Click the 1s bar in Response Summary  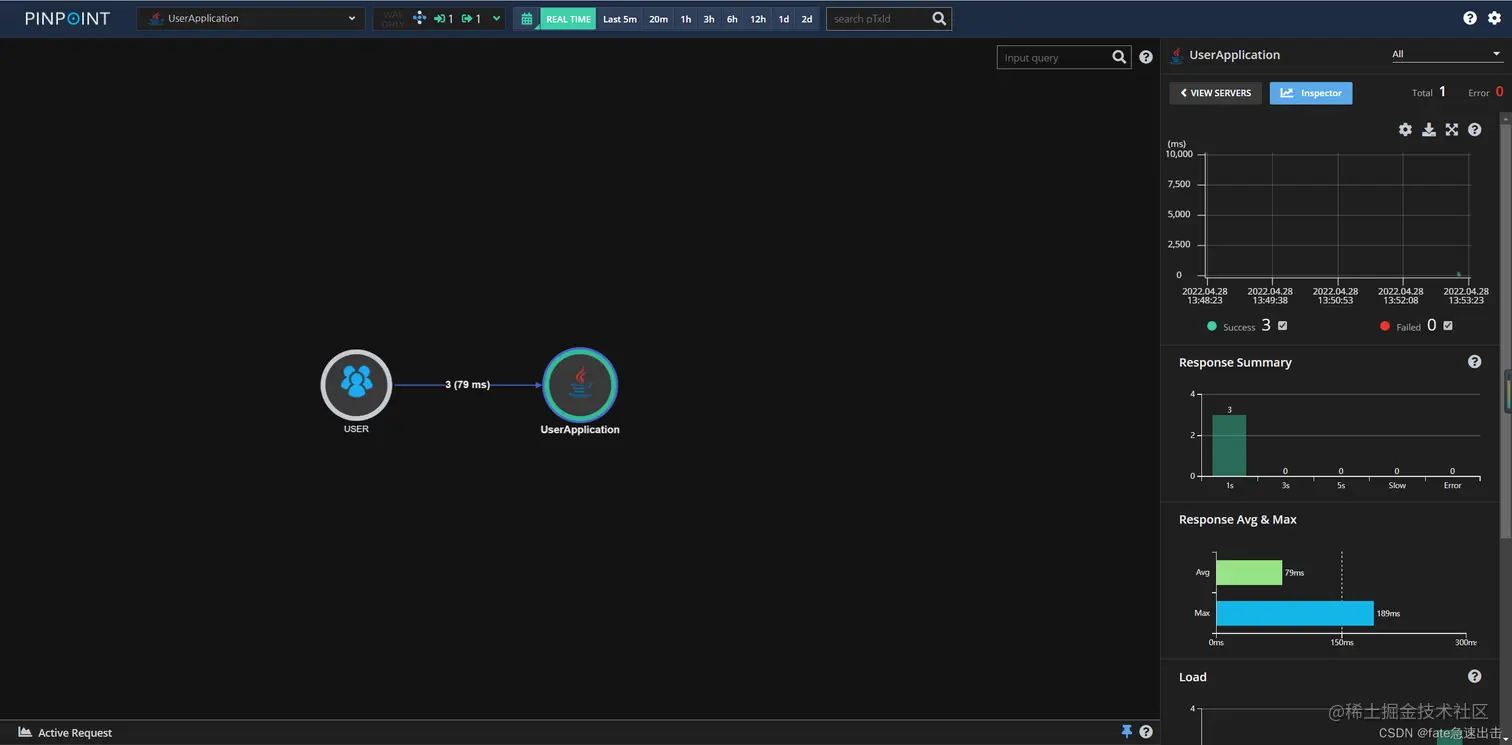point(1229,445)
